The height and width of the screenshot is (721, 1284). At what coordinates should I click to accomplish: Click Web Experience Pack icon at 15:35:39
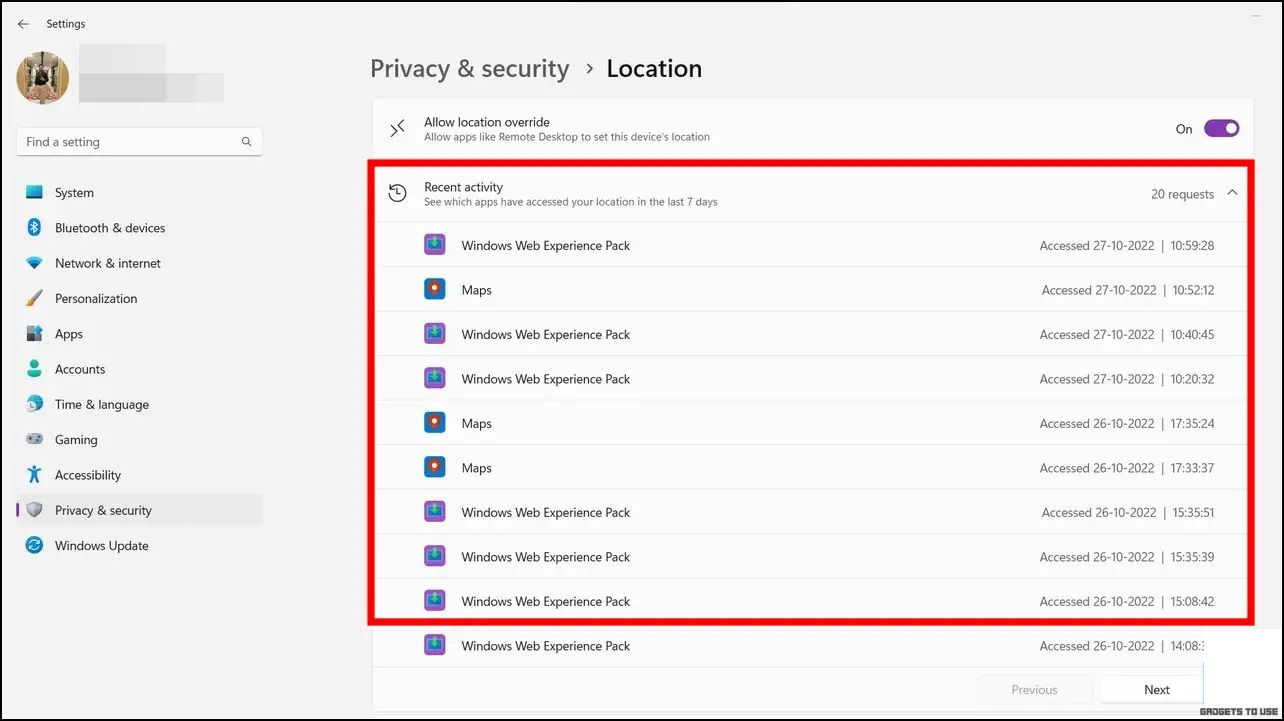434,557
